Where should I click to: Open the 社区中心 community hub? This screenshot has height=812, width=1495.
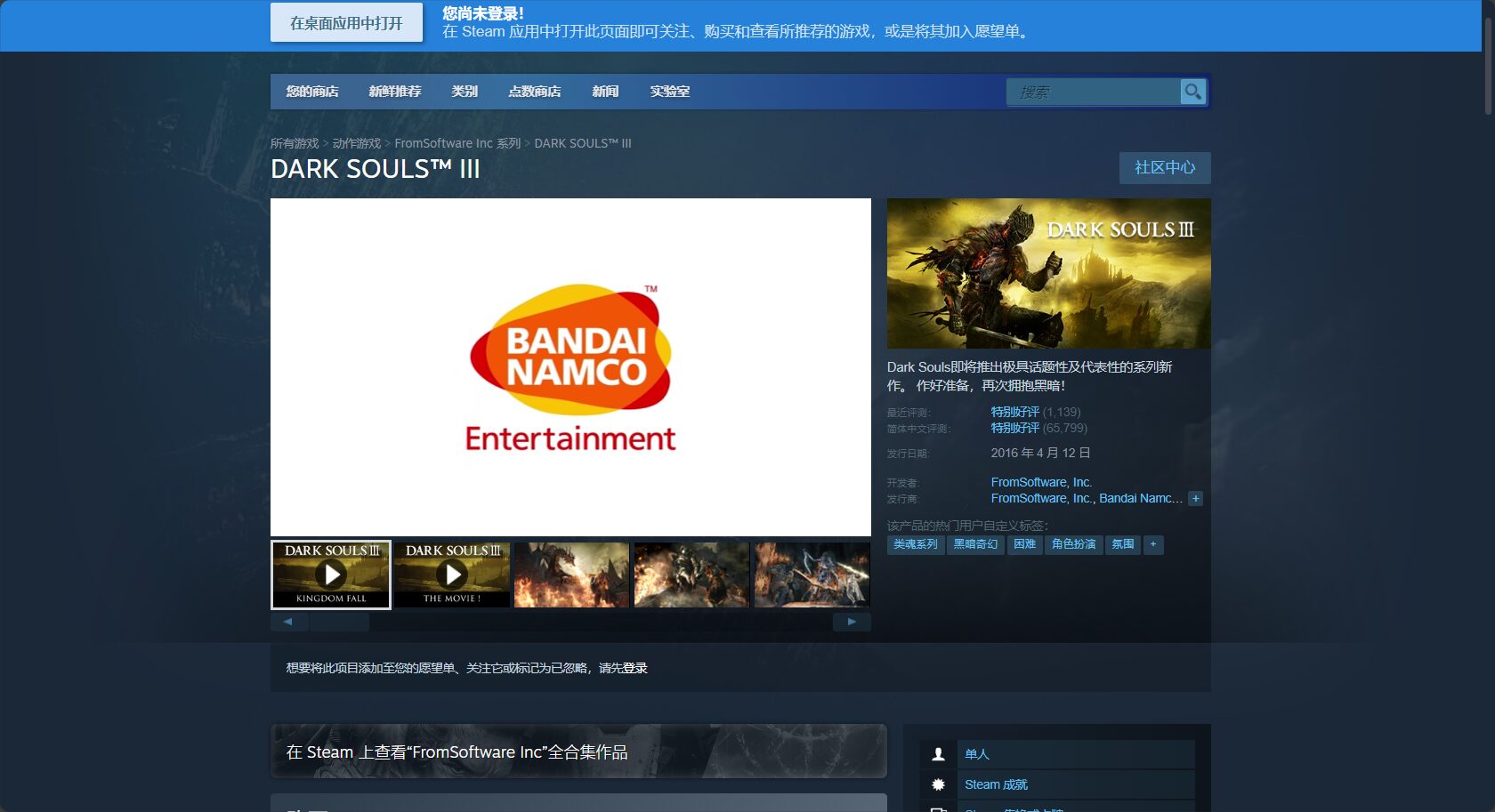pyautogui.click(x=1164, y=168)
